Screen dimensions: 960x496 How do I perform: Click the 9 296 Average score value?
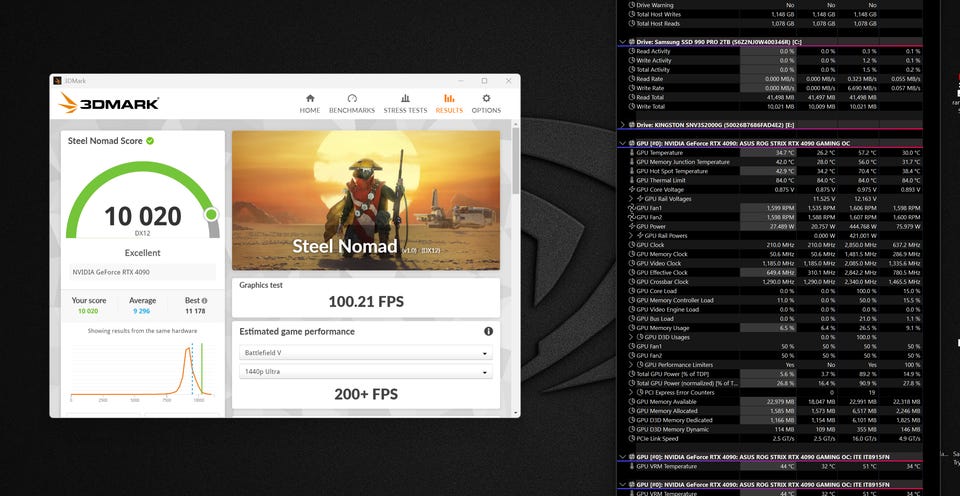click(x=140, y=311)
